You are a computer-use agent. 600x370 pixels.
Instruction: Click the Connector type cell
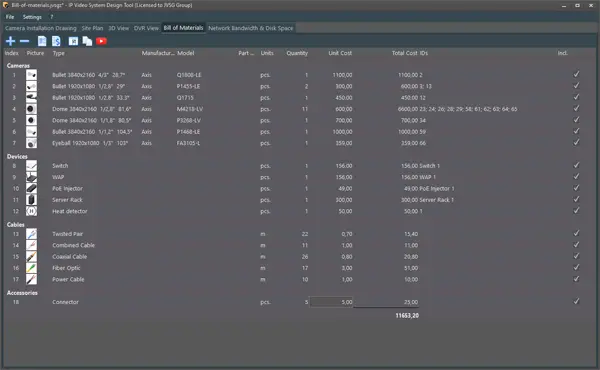coord(65,302)
